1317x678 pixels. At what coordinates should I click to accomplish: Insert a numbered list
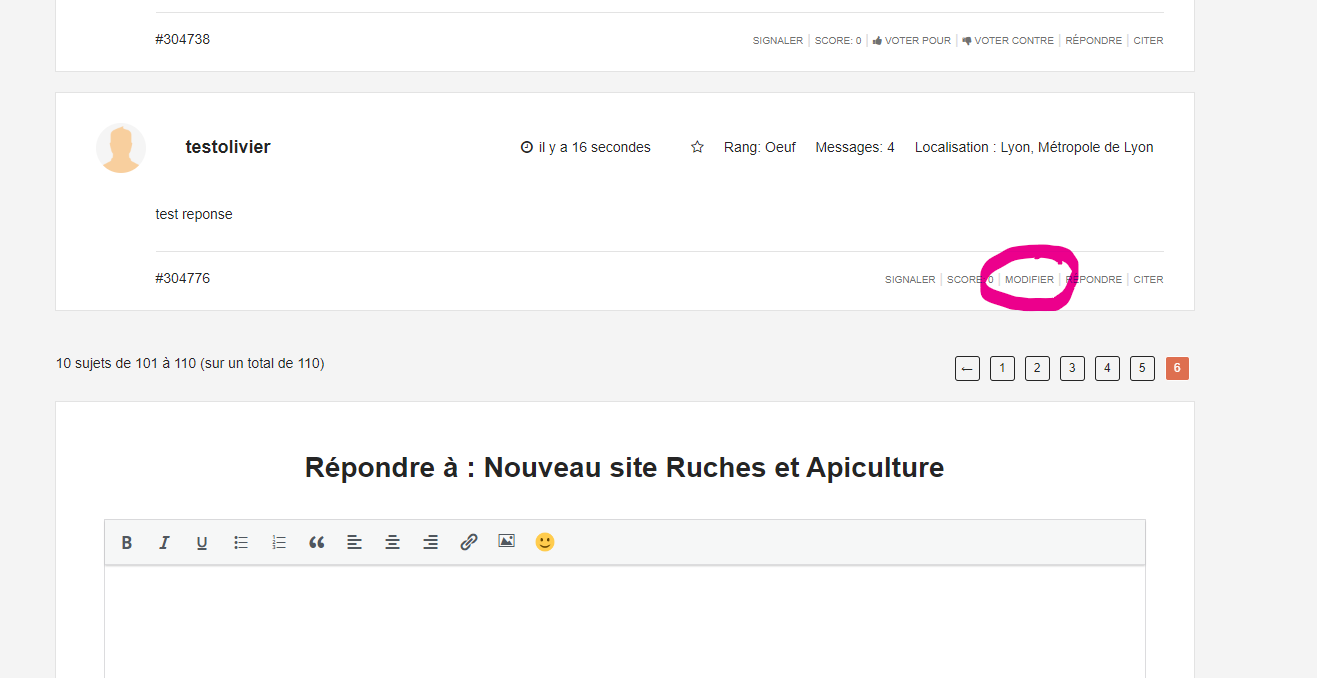point(279,542)
